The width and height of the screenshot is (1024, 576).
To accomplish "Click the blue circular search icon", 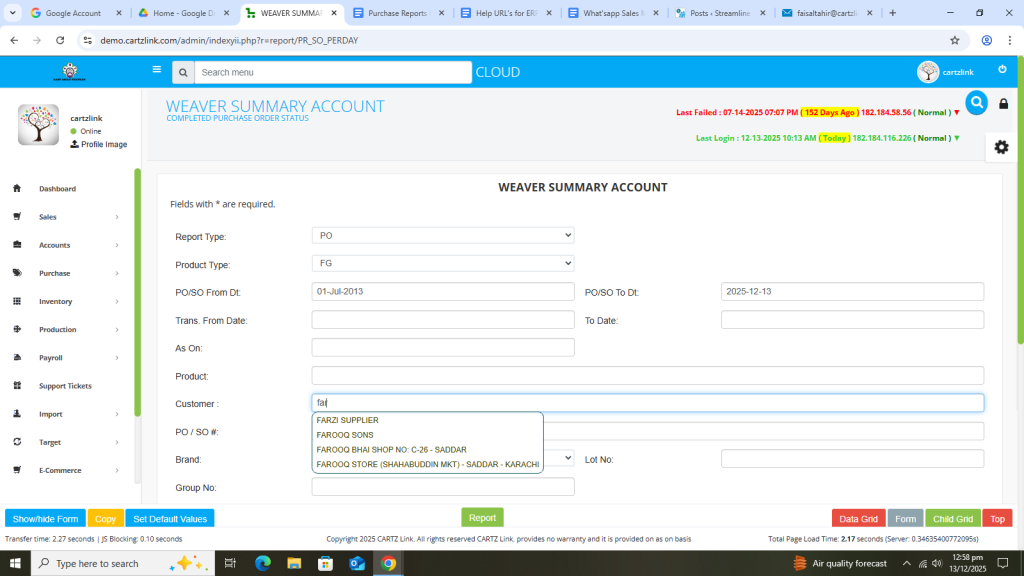I will point(976,102).
